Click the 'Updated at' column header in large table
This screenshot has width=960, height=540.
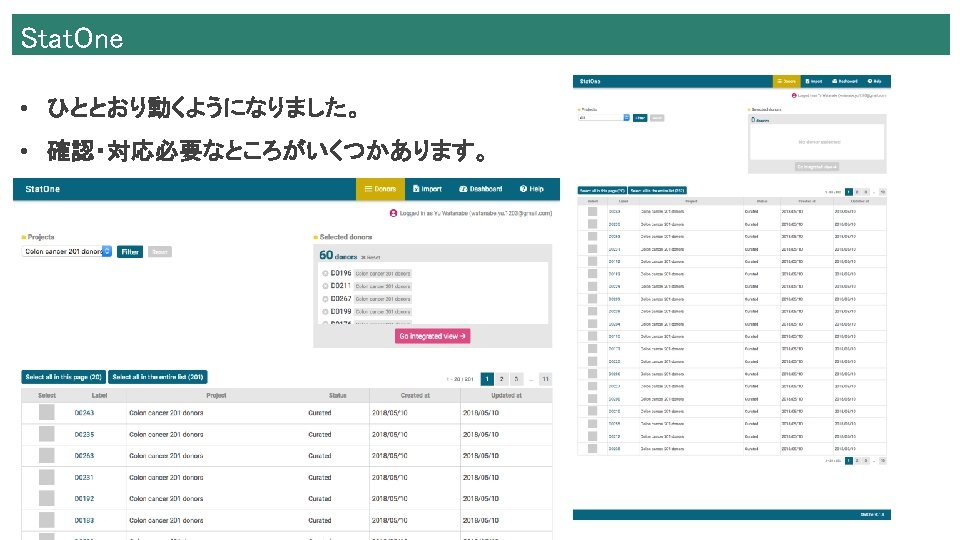tap(506, 396)
